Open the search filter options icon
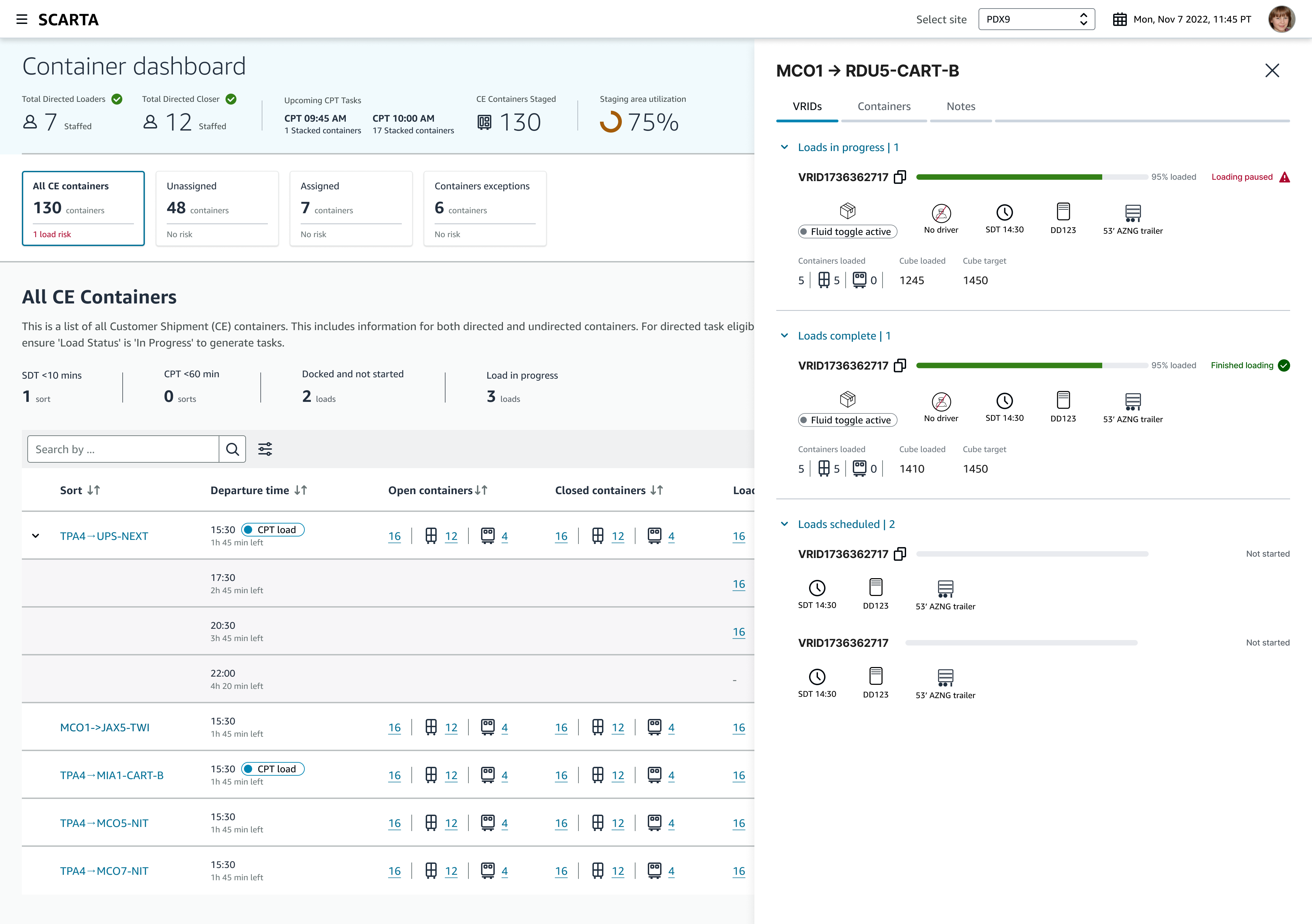The image size is (1312, 924). 264,449
